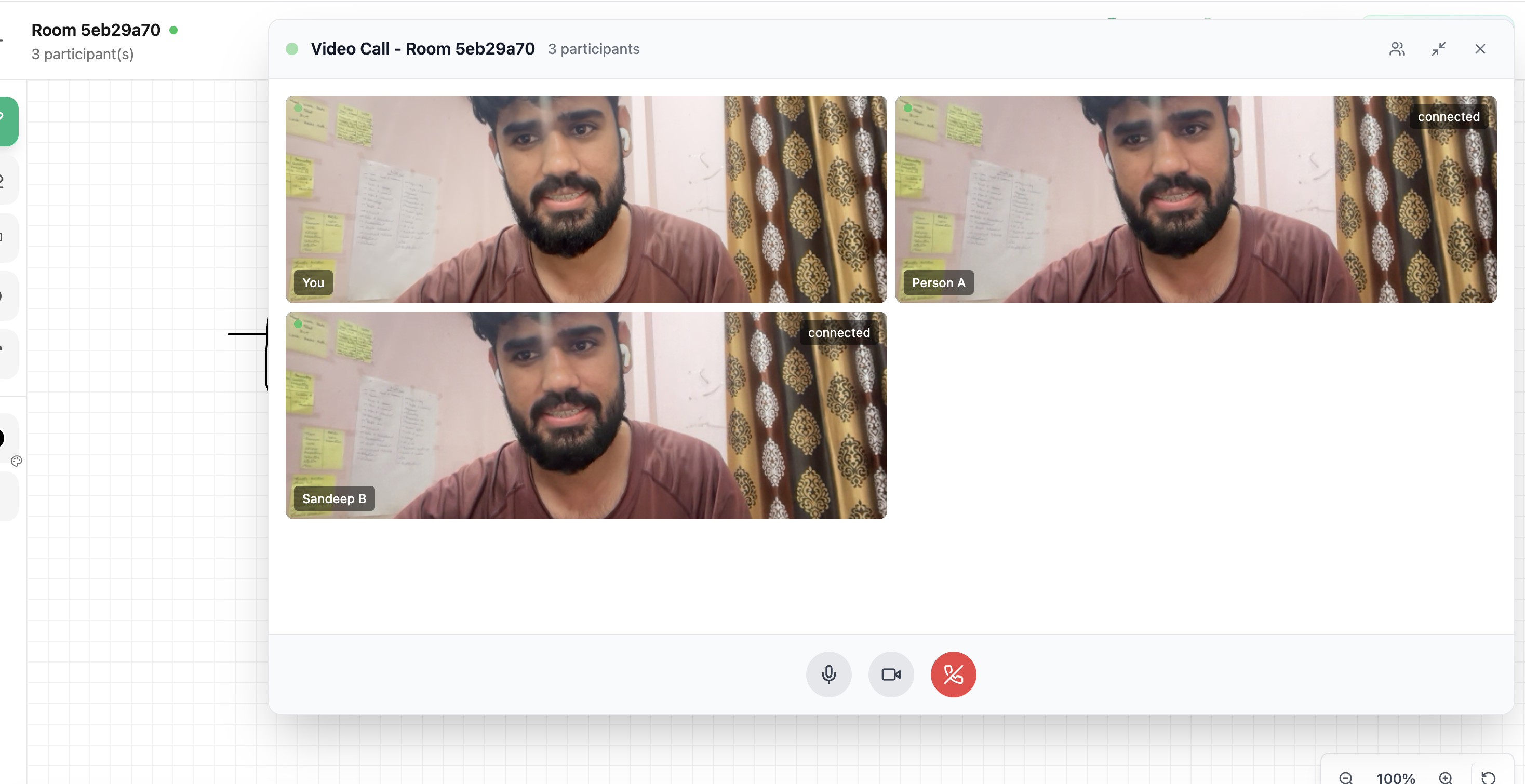The height and width of the screenshot is (784, 1525).
Task: Click the connected badge on Person A
Action: click(x=1448, y=117)
